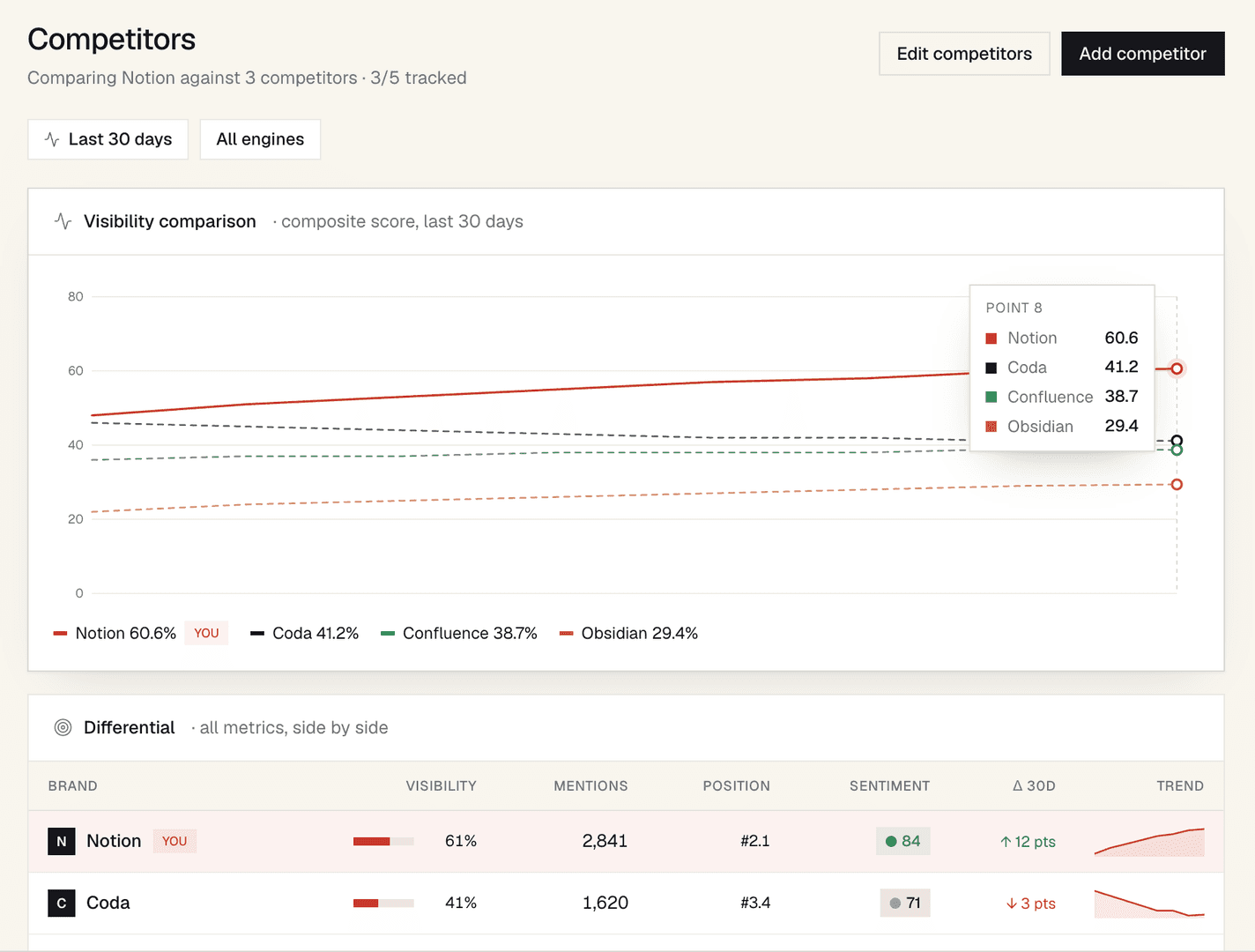Click Coda's mentions value 1,620
The image size is (1255, 952).
pos(605,903)
